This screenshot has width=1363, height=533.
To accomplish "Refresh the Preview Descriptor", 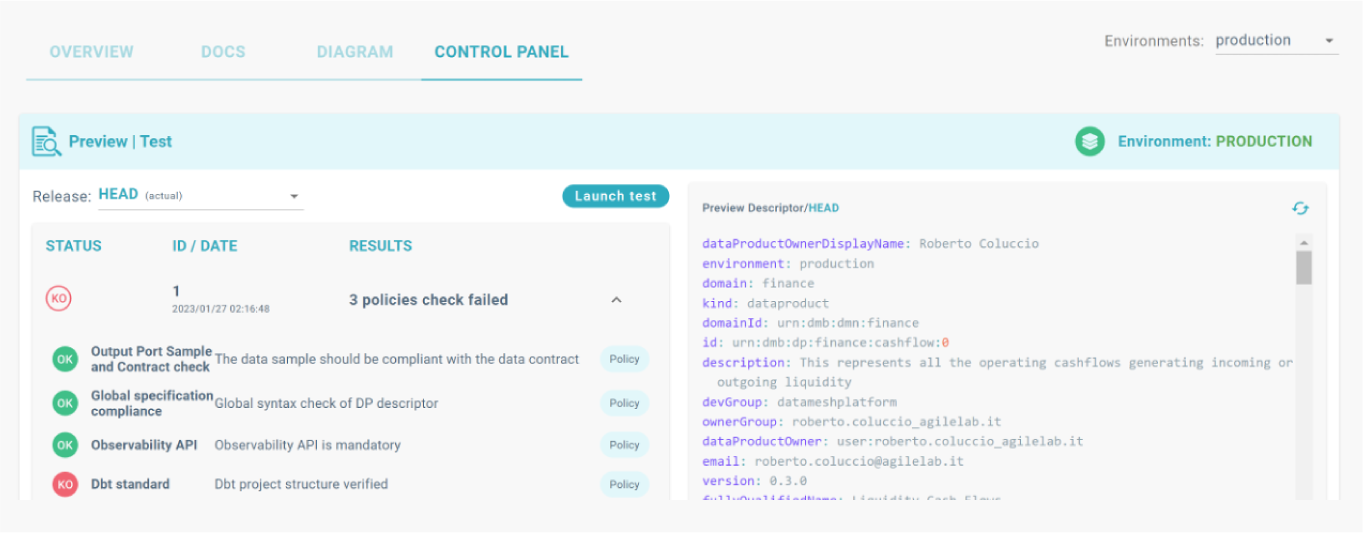I will 1300,208.
